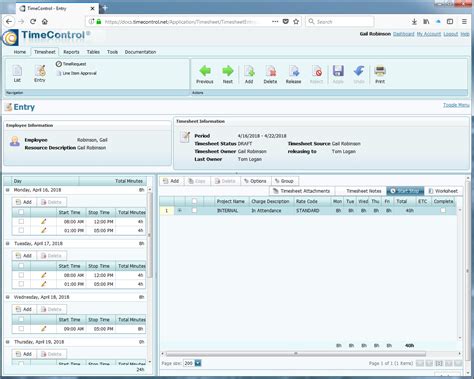This screenshot has height=379, width=474.
Task: Toggle Complete checkbox for INTERNAL line
Action: coord(443,210)
